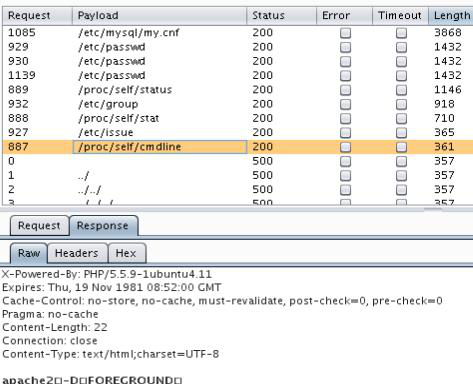Click the apache2 -D FOREGROUND response body
473x384 pixels.
(x=92, y=380)
